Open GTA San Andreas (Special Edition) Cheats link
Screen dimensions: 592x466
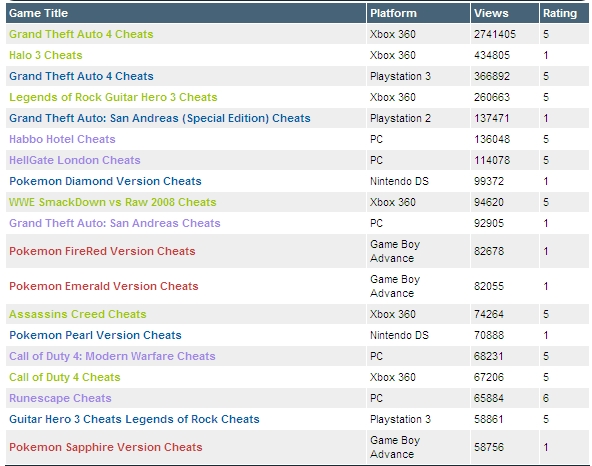tap(160, 118)
